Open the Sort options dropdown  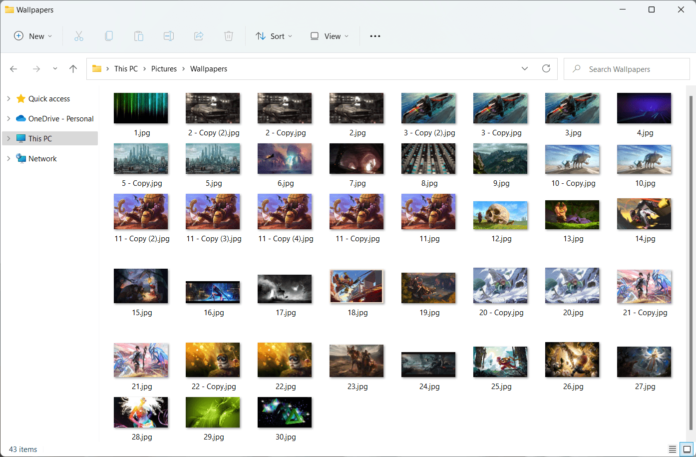(273, 36)
